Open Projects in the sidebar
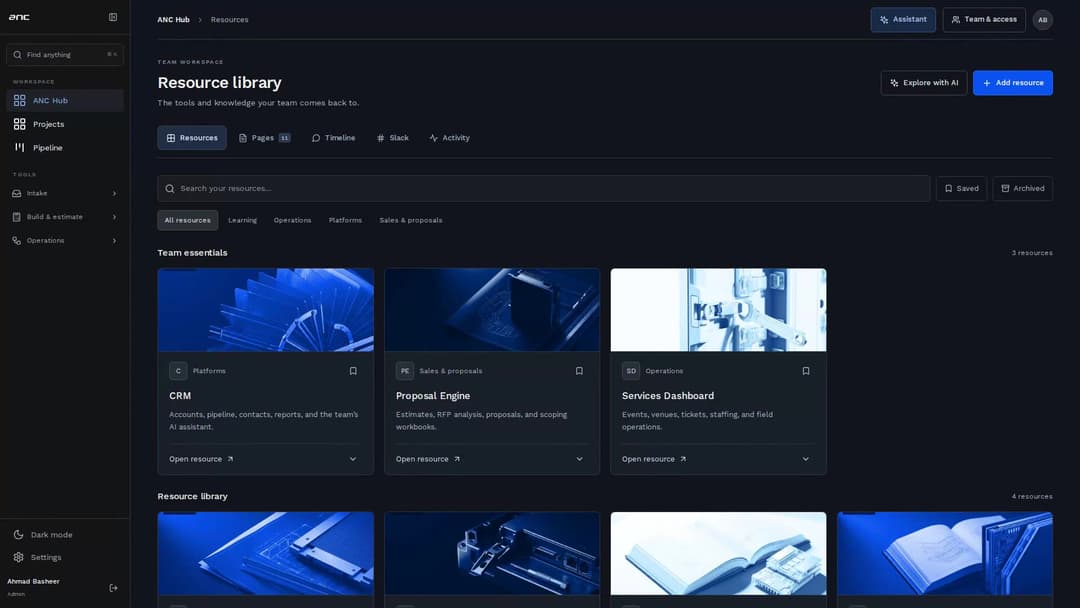Screen dimensions: 1080x608 [65, 124]
